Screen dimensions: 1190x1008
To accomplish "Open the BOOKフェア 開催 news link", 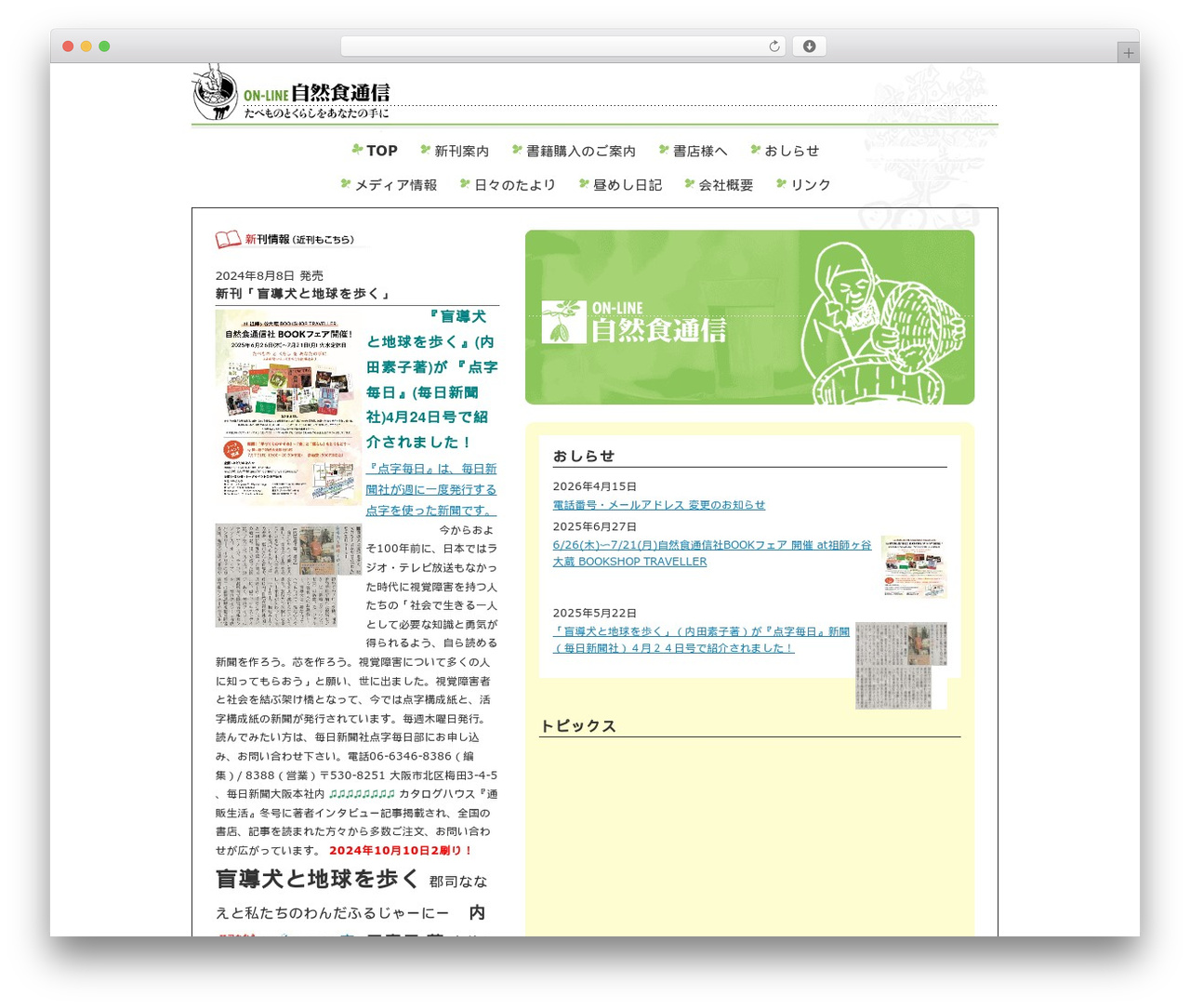I will pyautogui.click(x=712, y=553).
